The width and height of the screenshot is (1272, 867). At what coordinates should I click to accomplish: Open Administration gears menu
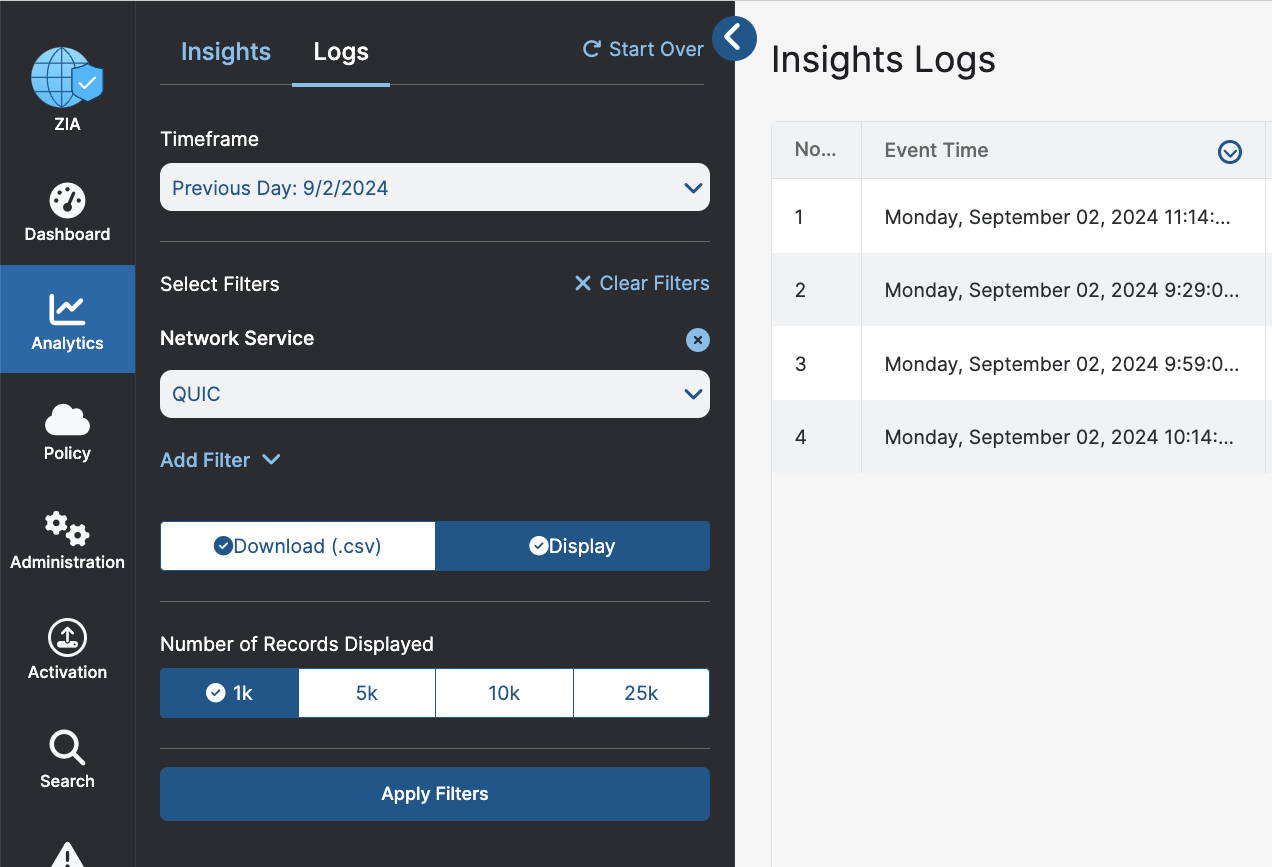tap(67, 539)
